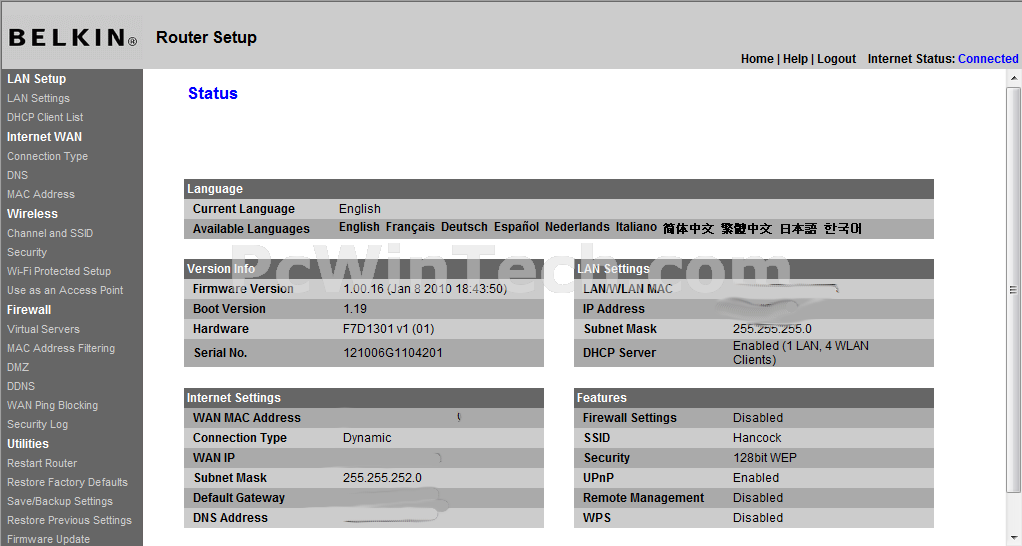Click the Firewall section heading

click(29, 309)
